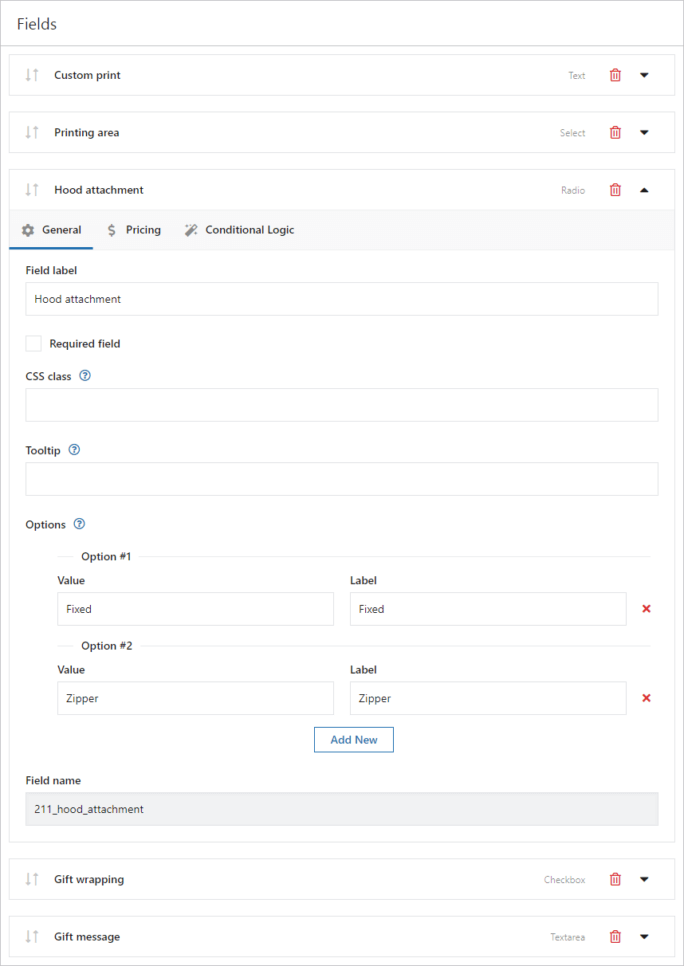Delete the Hood attachment field
The height and width of the screenshot is (966, 684).
[x=615, y=189]
